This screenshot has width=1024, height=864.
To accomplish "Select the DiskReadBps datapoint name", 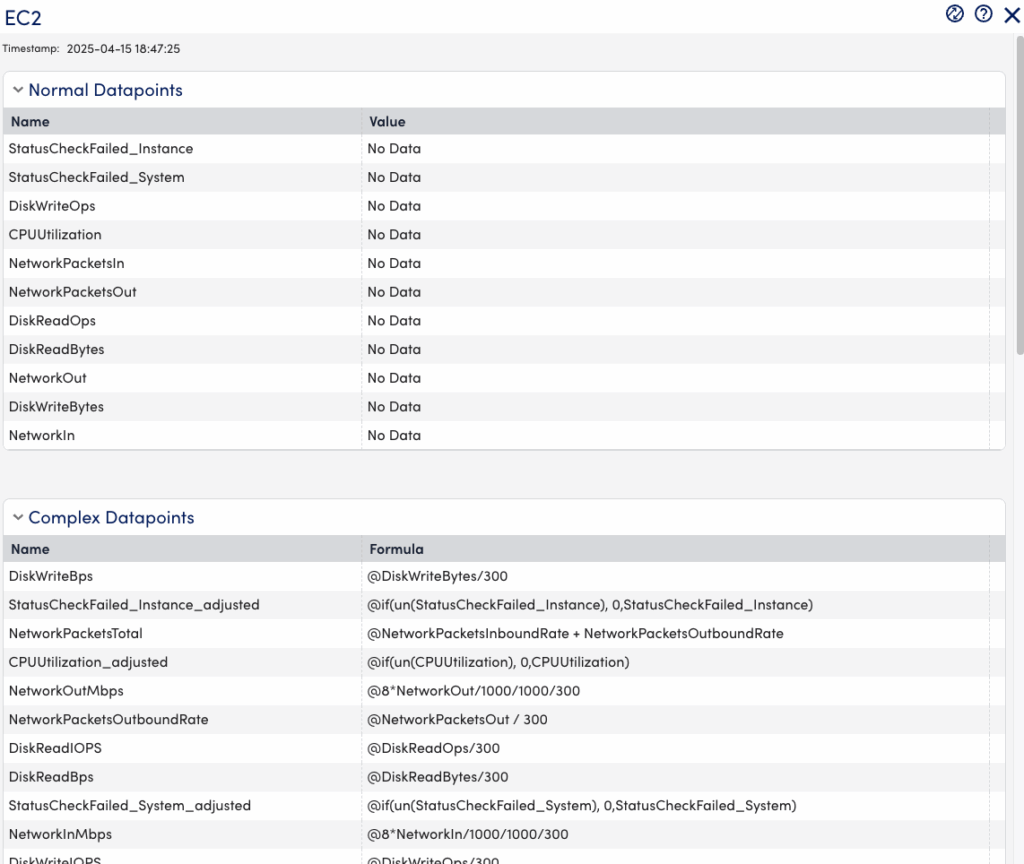I will 51,778.
